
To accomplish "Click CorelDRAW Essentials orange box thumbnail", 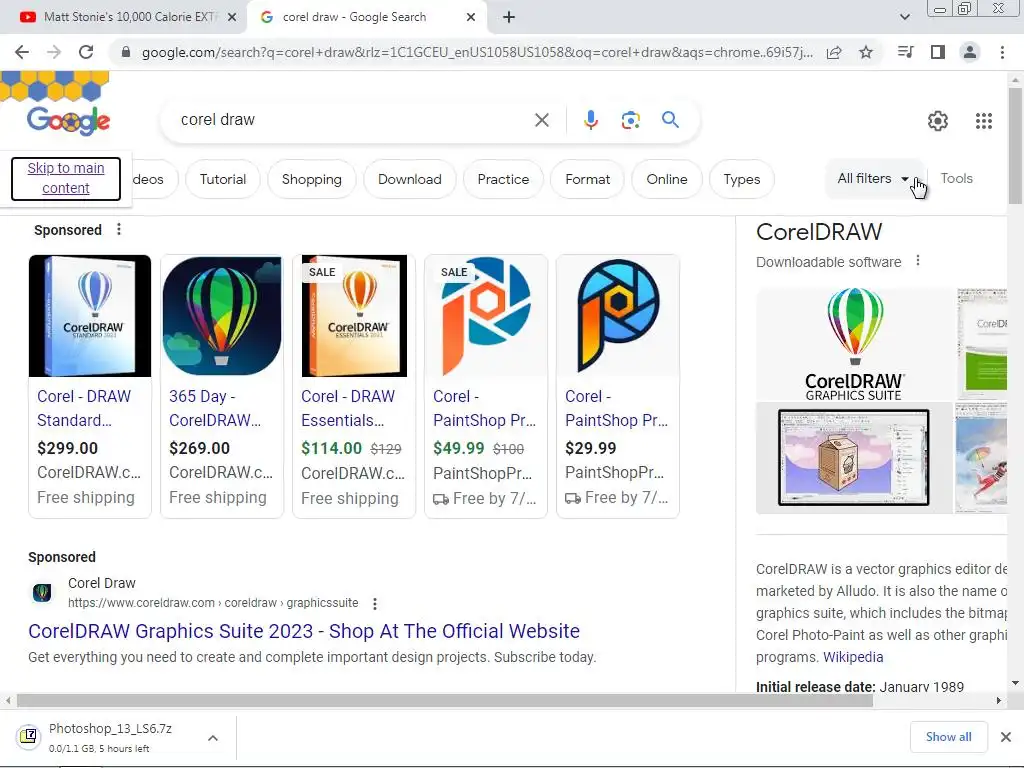I will (354, 316).
